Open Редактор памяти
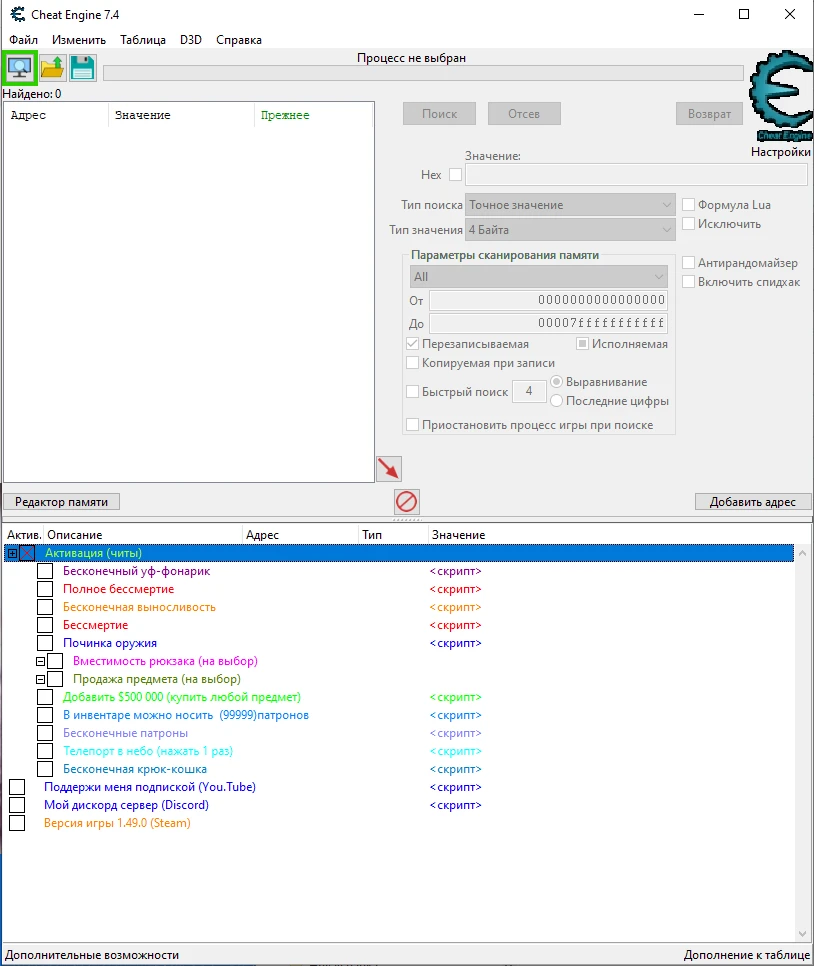814x966 pixels. pyautogui.click(x=61, y=502)
